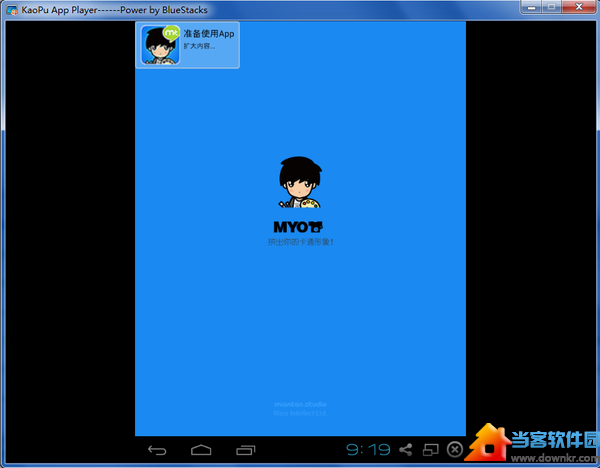This screenshot has width=600, height=468.
Task: Click the cartoon boy mascot in center
Action: (x=300, y=182)
